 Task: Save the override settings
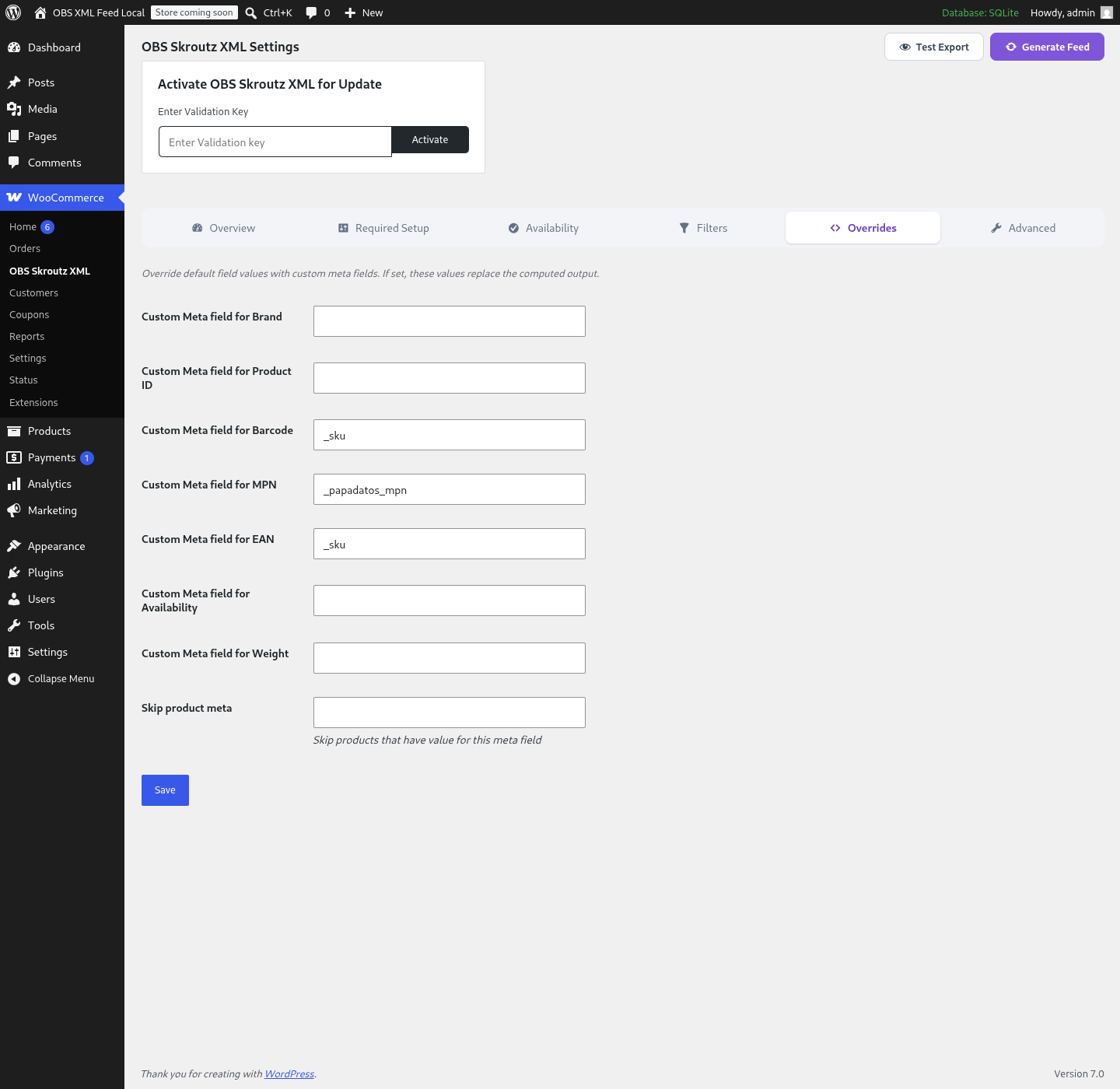pos(165,790)
